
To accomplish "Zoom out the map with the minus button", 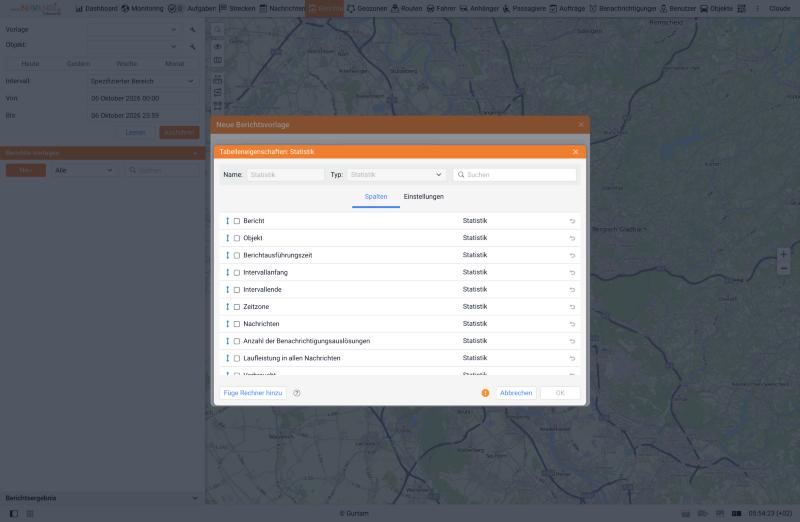I will [x=783, y=268].
